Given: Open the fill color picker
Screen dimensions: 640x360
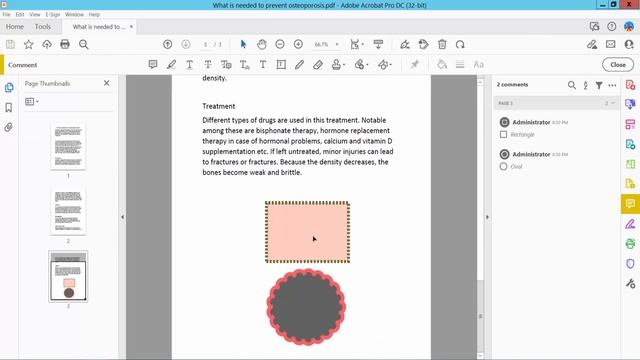Looking at the screenshot, I should tap(442, 64).
